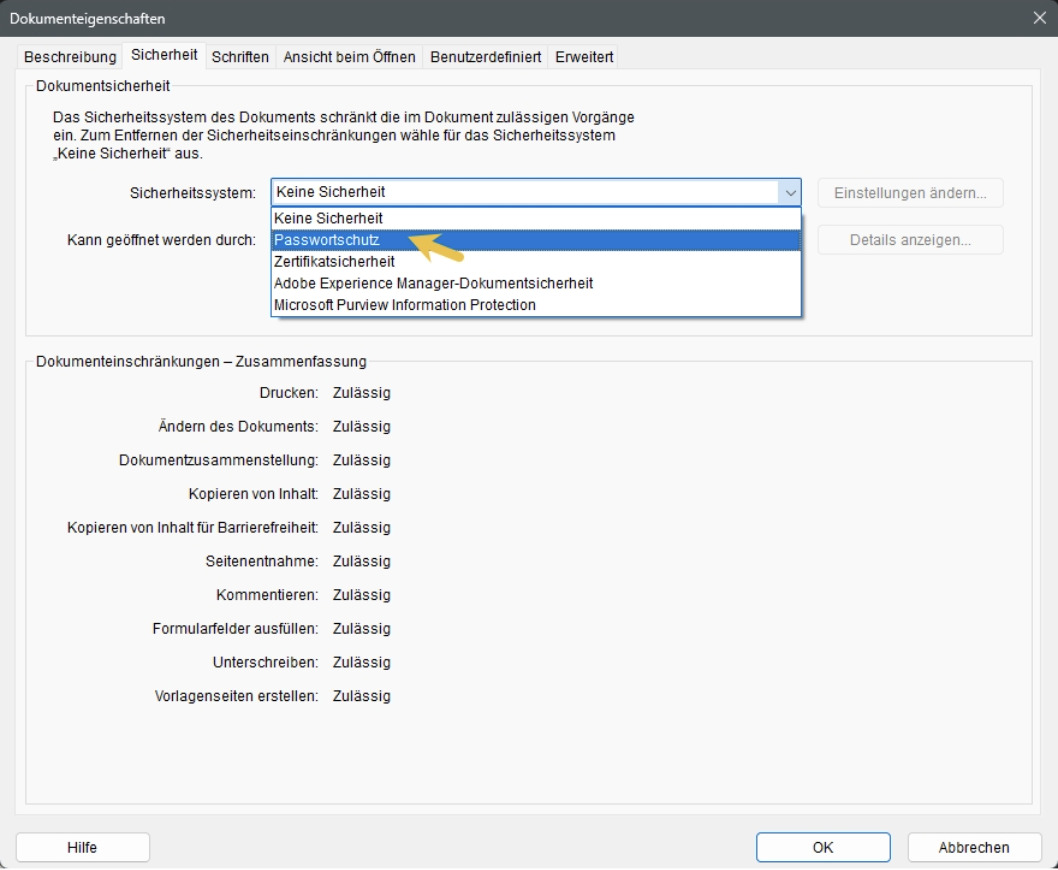The width and height of the screenshot is (1058, 870).
Task: Go to the Ansicht beim Öffnen tab
Action: (x=350, y=57)
